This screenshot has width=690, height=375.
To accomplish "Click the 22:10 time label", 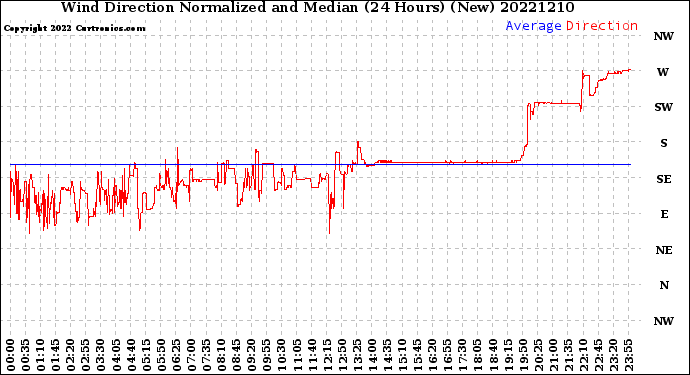I will pos(583,356).
